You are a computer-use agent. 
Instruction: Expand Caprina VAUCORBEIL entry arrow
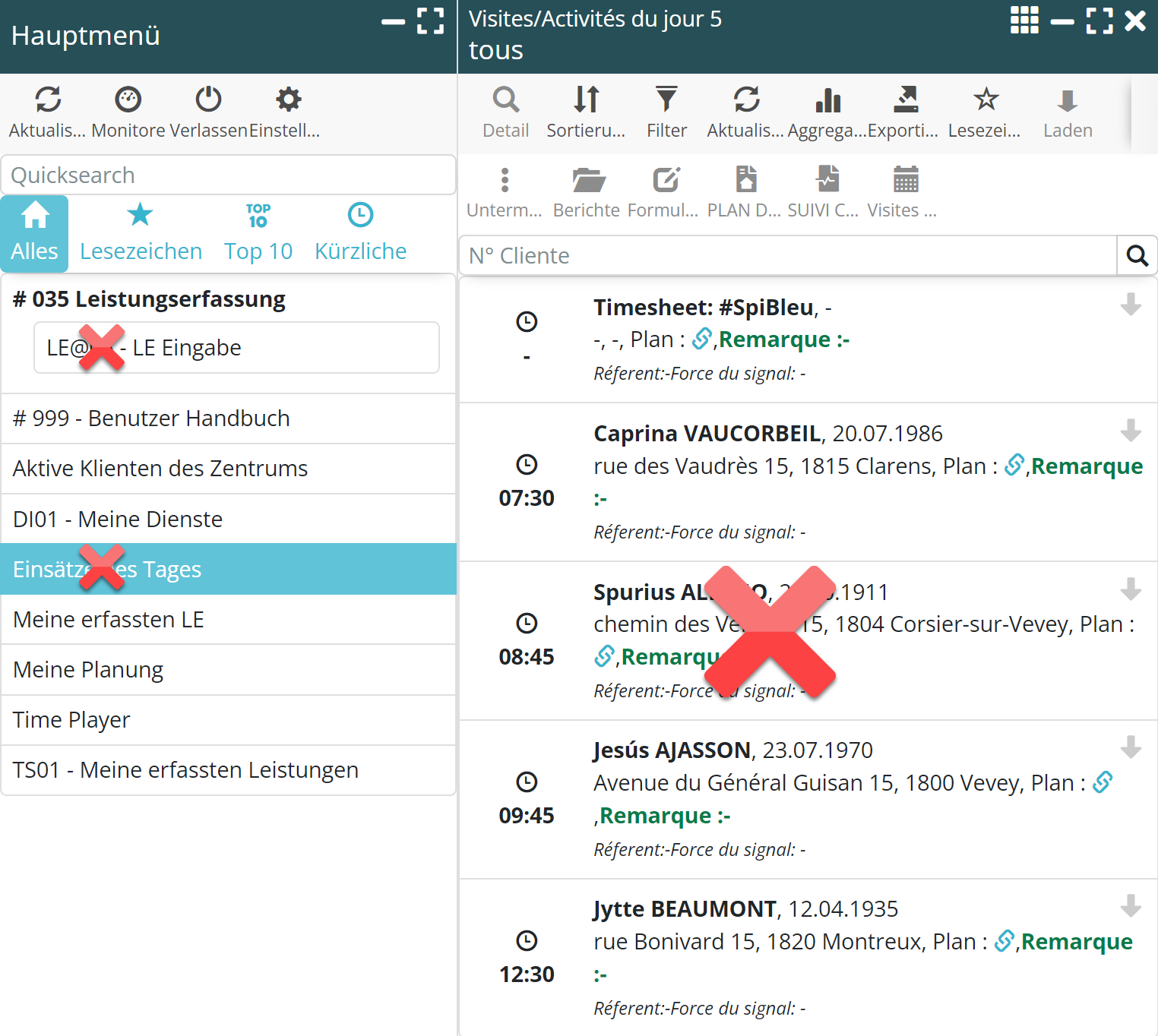(1131, 431)
